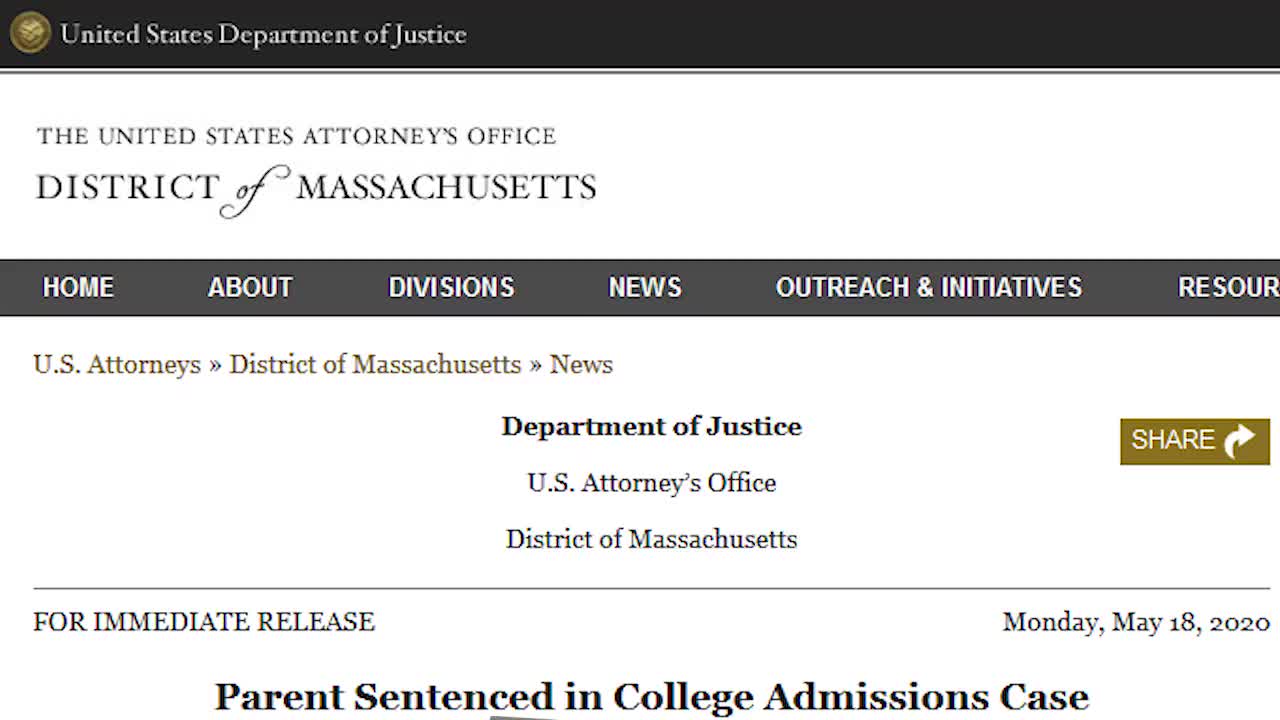This screenshot has height=720, width=1280.
Task: Click centered District of Massachusetts text above release line
Action: point(651,540)
